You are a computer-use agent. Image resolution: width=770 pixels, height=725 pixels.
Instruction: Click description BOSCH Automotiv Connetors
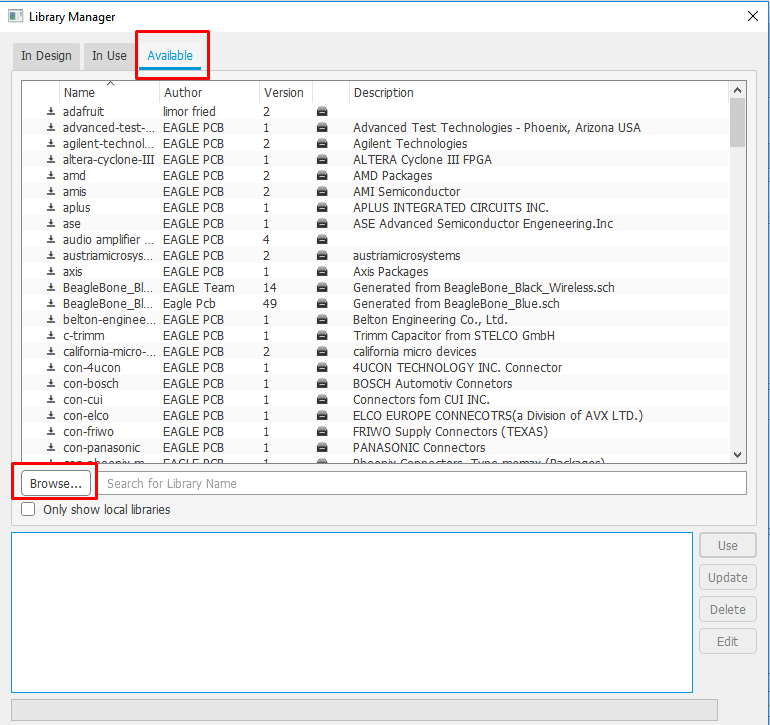point(433,384)
